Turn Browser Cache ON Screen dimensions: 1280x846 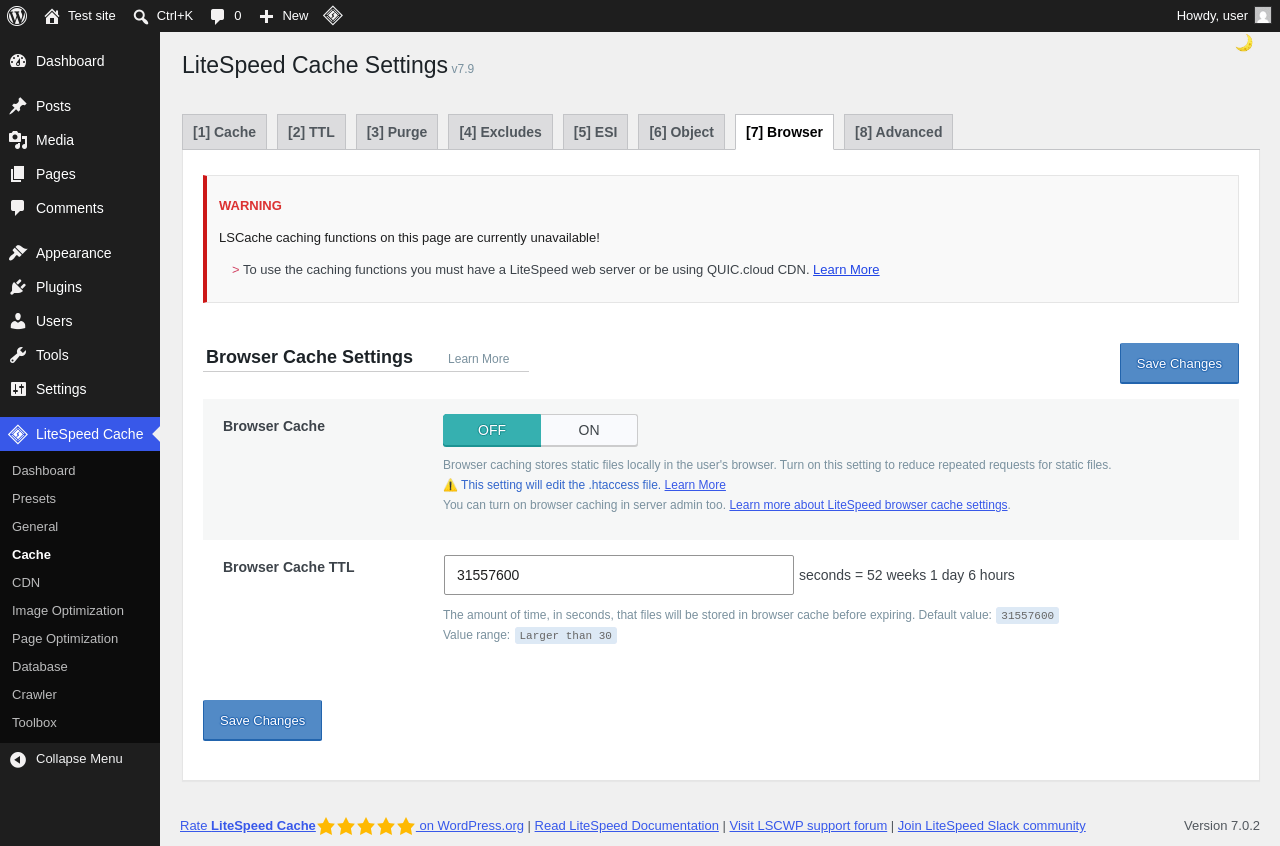coord(589,430)
